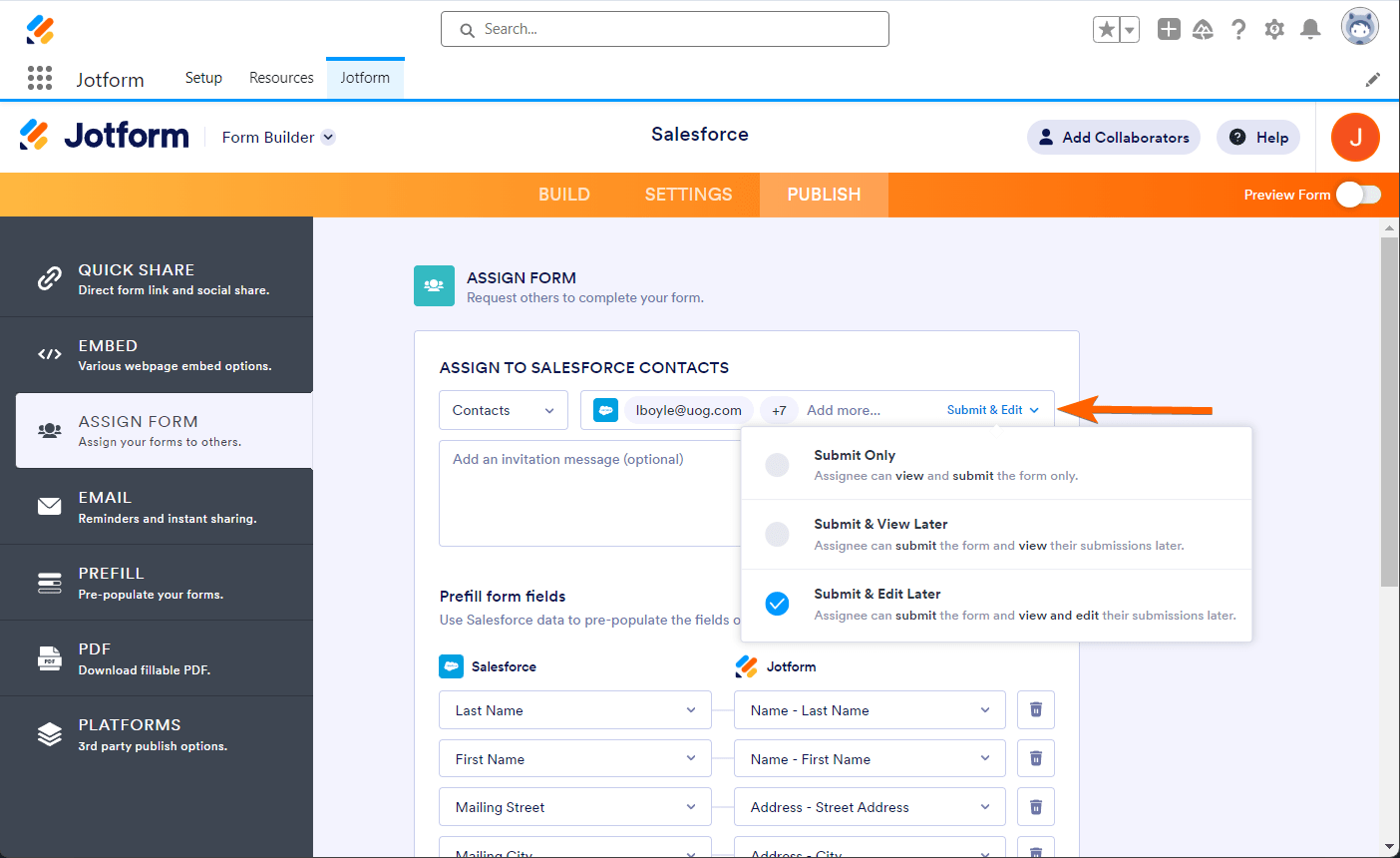Viewport: 1400px width, 858px height.
Task: Open the Assign Form sidebar section
Action: click(x=165, y=431)
